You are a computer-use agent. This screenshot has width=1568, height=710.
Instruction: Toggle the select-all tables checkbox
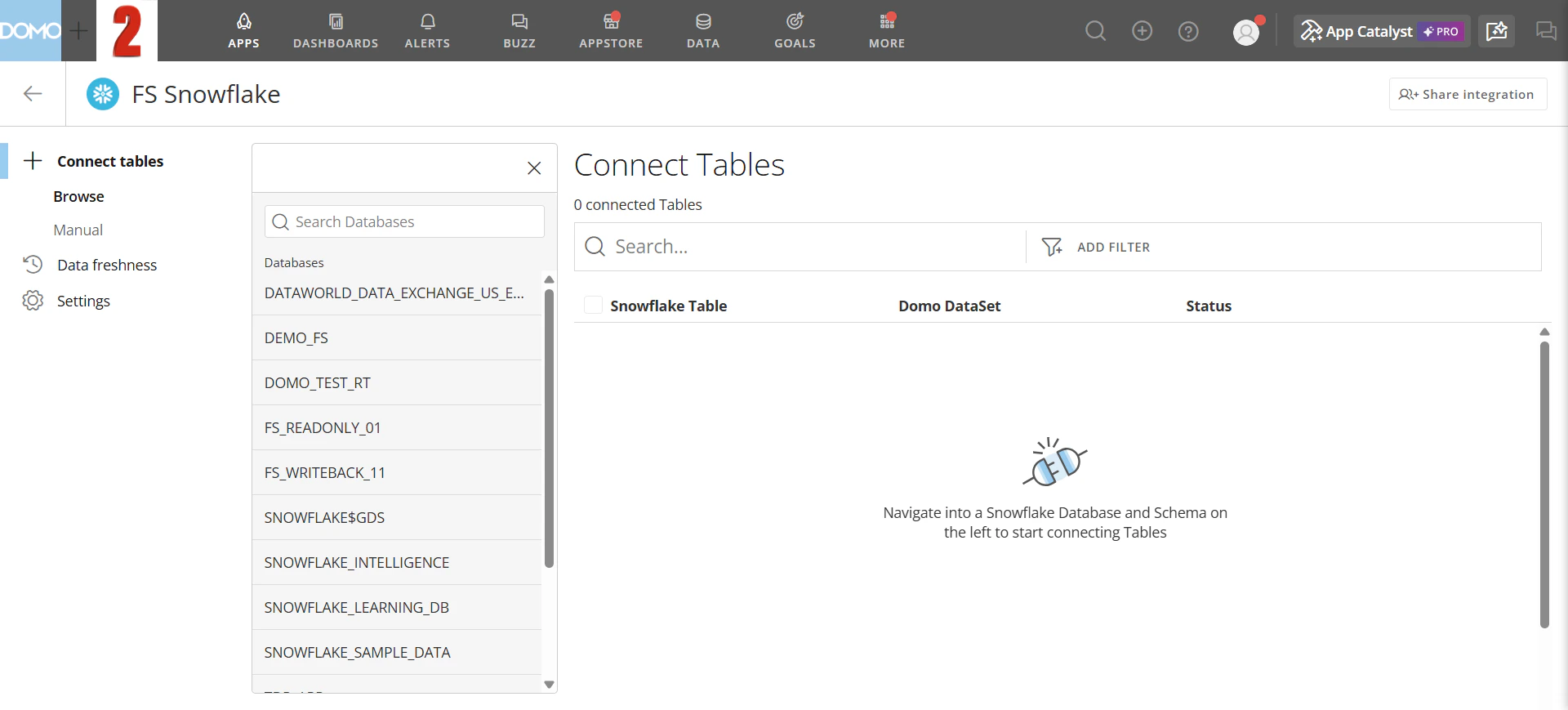click(x=594, y=305)
